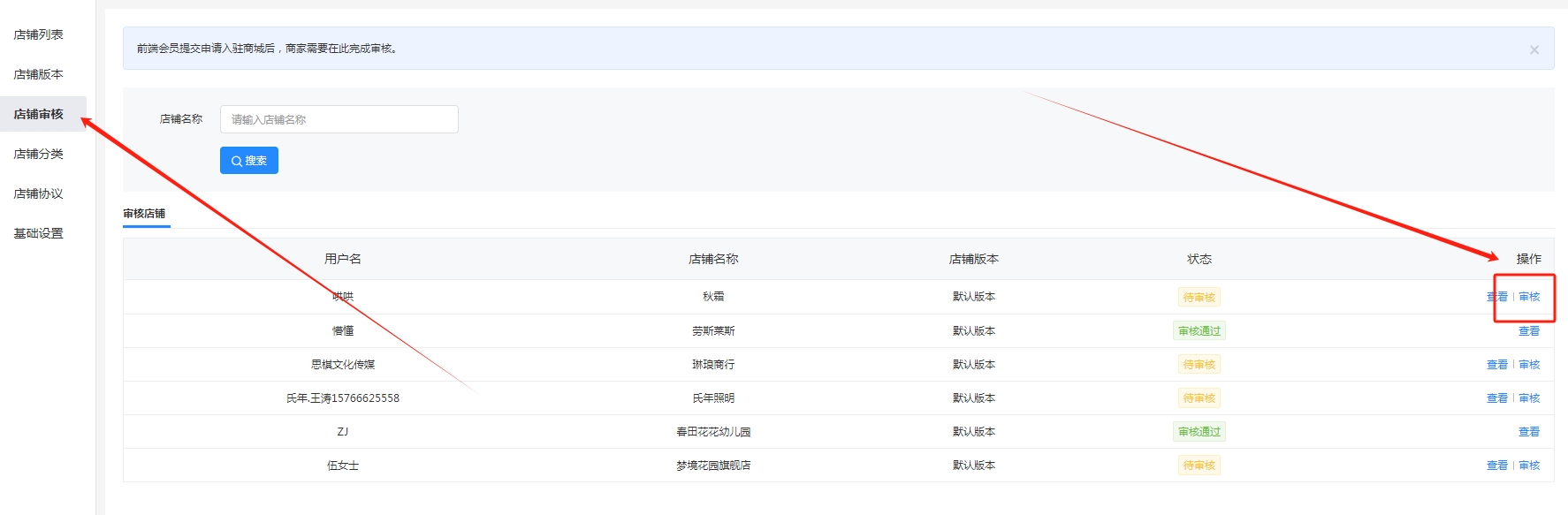Click the 审核通过 status tag for 劳斯莱斯
The height and width of the screenshot is (515, 1568).
pos(1199,331)
